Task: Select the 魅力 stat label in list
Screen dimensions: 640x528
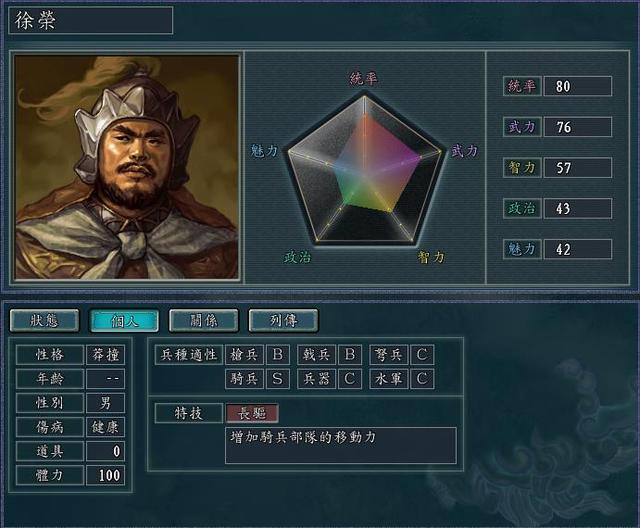Action: point(522,249)
